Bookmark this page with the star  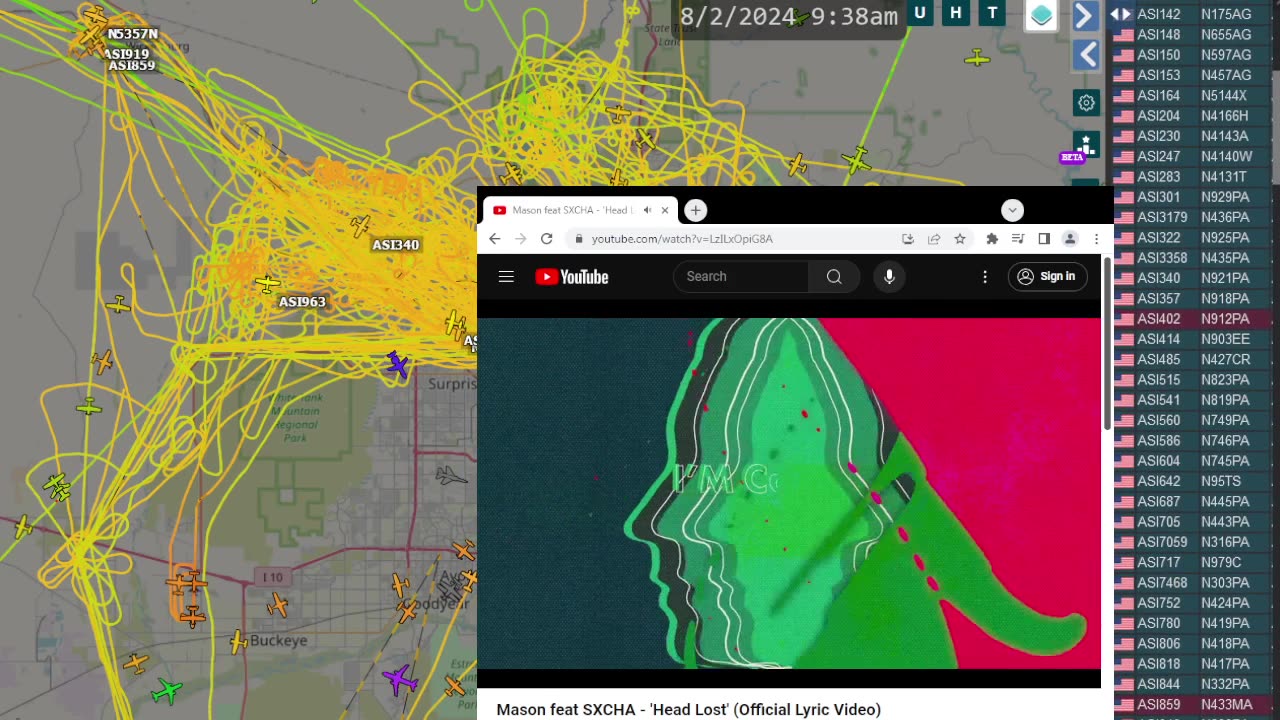[x=960, y=239]
